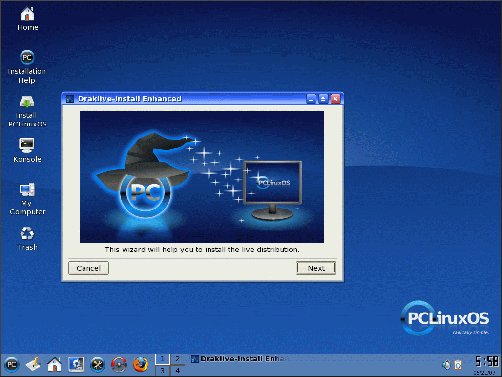
Task: Launch the red lifesaver package manager icon
Action: pos(119,364)
